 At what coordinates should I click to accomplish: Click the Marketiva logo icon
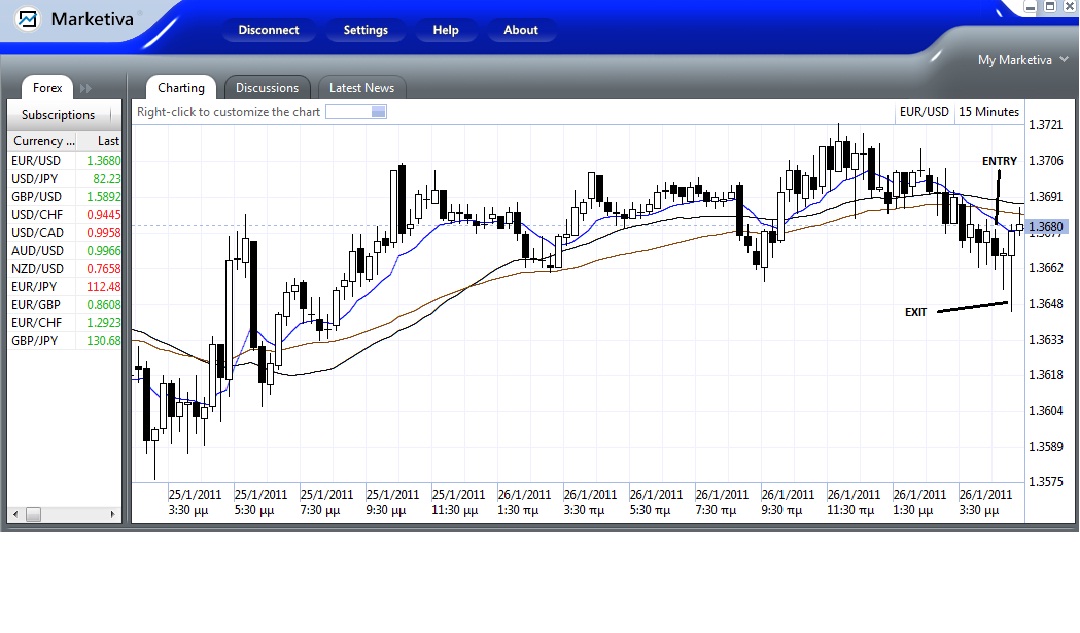click(x=28, y=19)
